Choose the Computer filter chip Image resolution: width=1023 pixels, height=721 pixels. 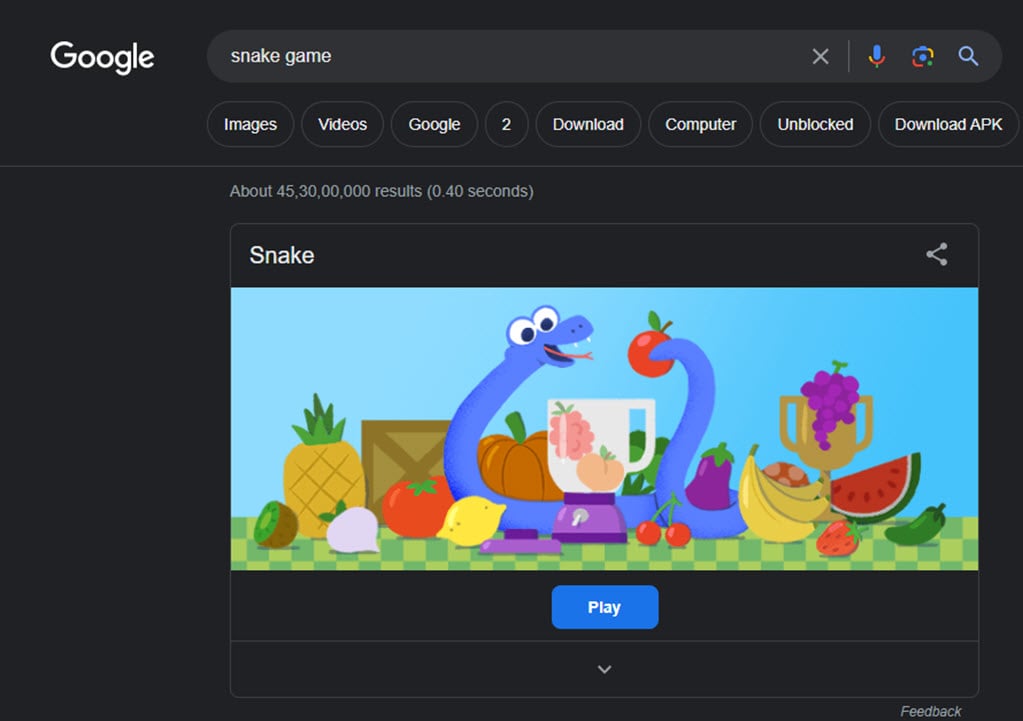700,125
